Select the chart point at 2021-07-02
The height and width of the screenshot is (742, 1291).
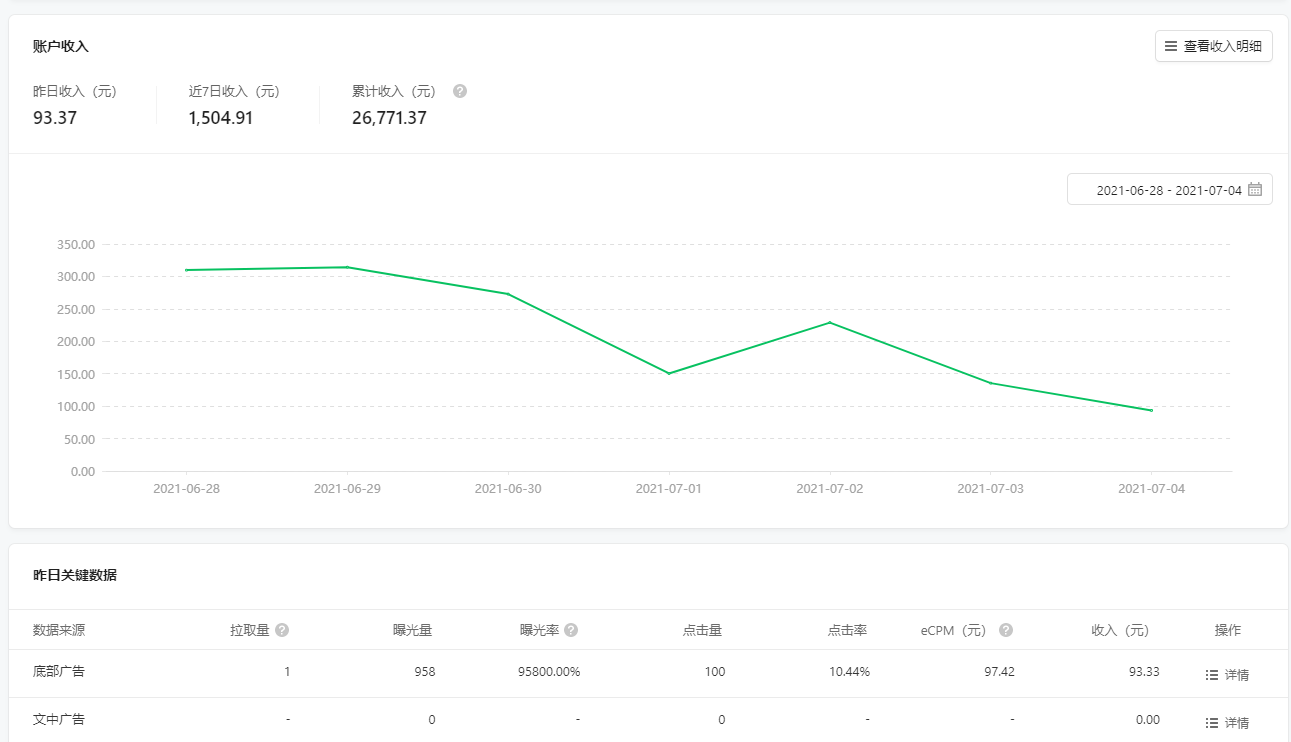[x=830, y=322]
